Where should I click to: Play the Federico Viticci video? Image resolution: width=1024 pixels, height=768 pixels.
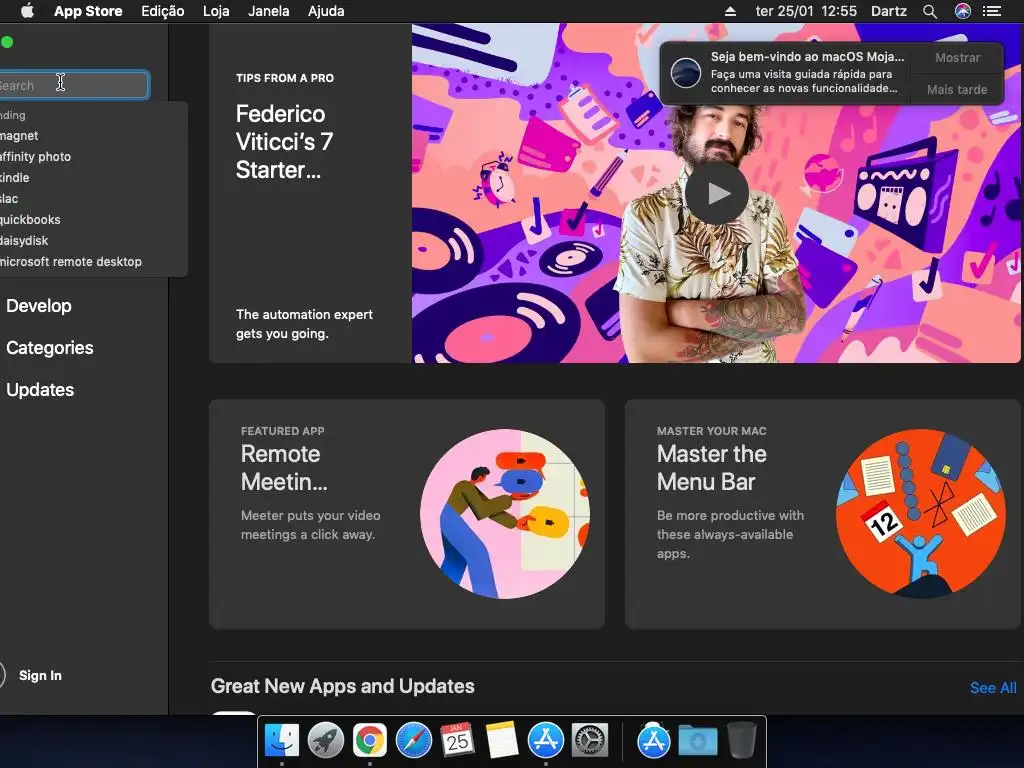point(716,193)
